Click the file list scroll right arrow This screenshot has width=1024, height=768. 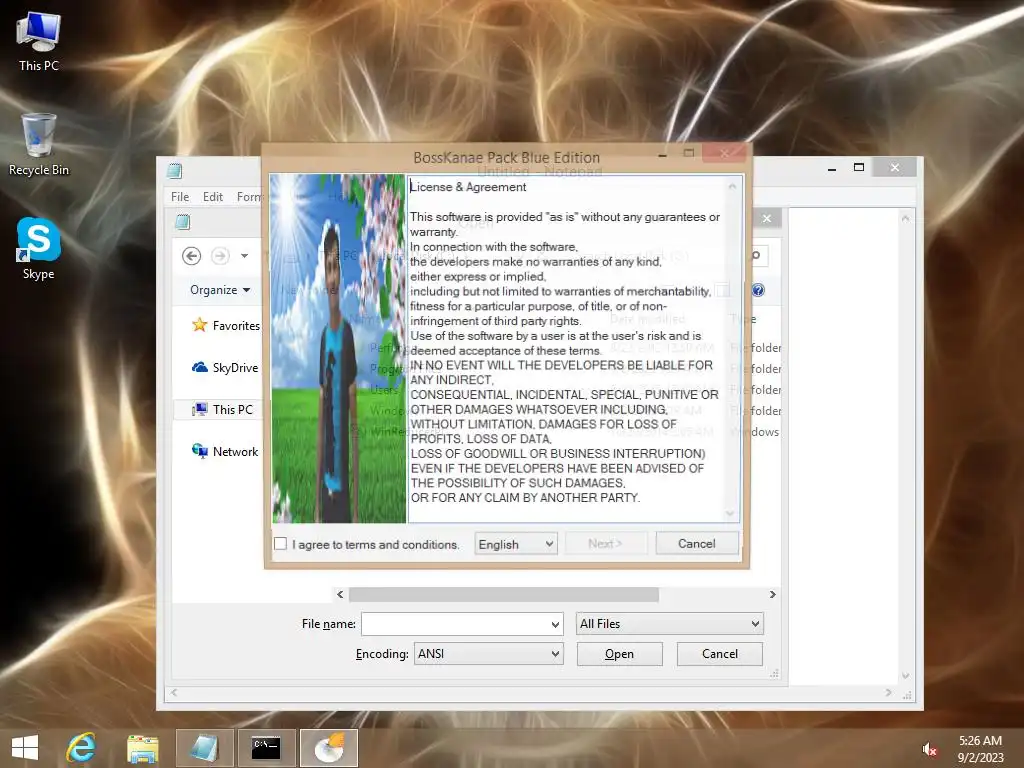(x=773, y=594)
